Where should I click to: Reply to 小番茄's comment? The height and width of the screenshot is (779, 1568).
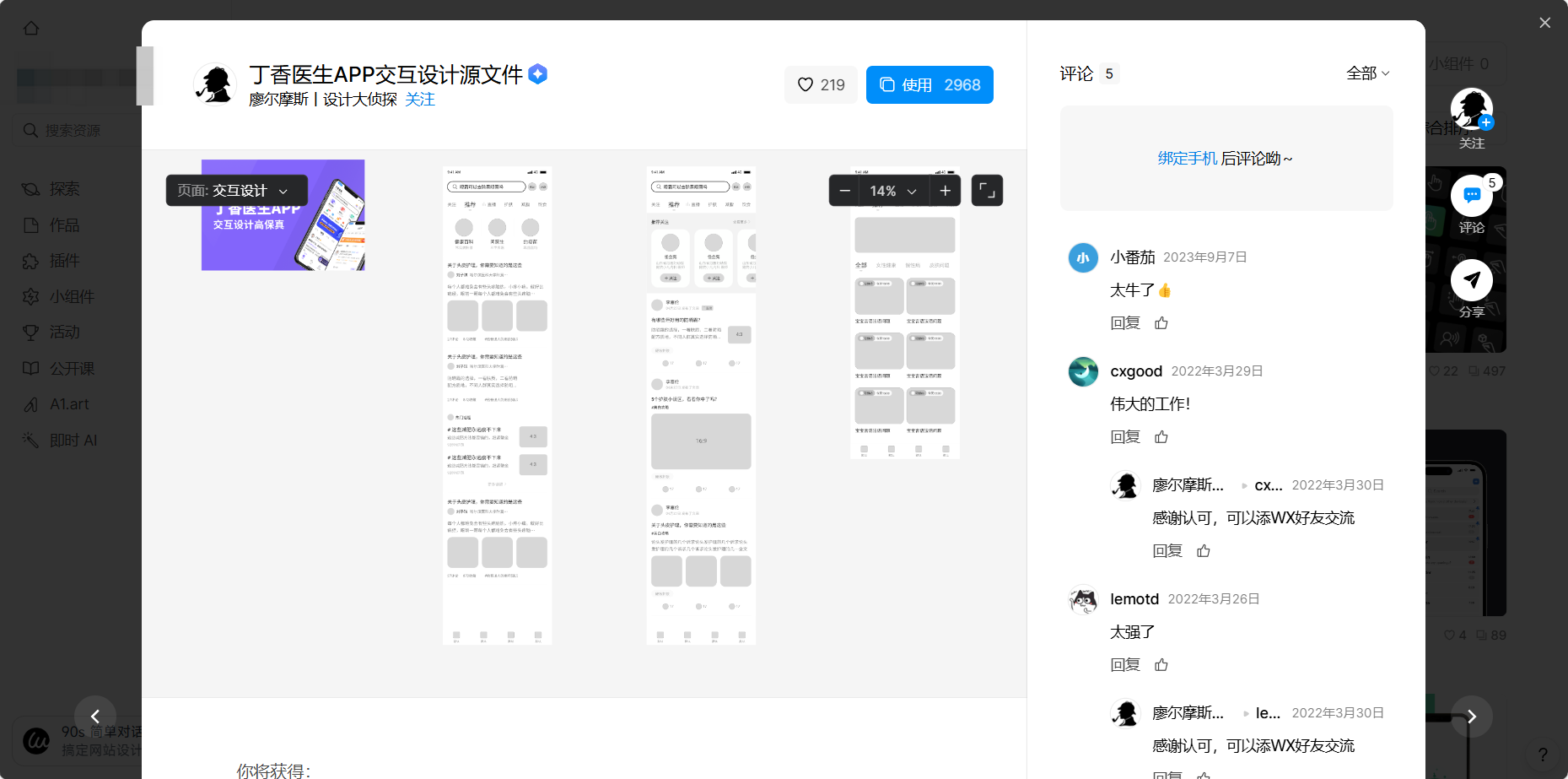pos(1125,323)
